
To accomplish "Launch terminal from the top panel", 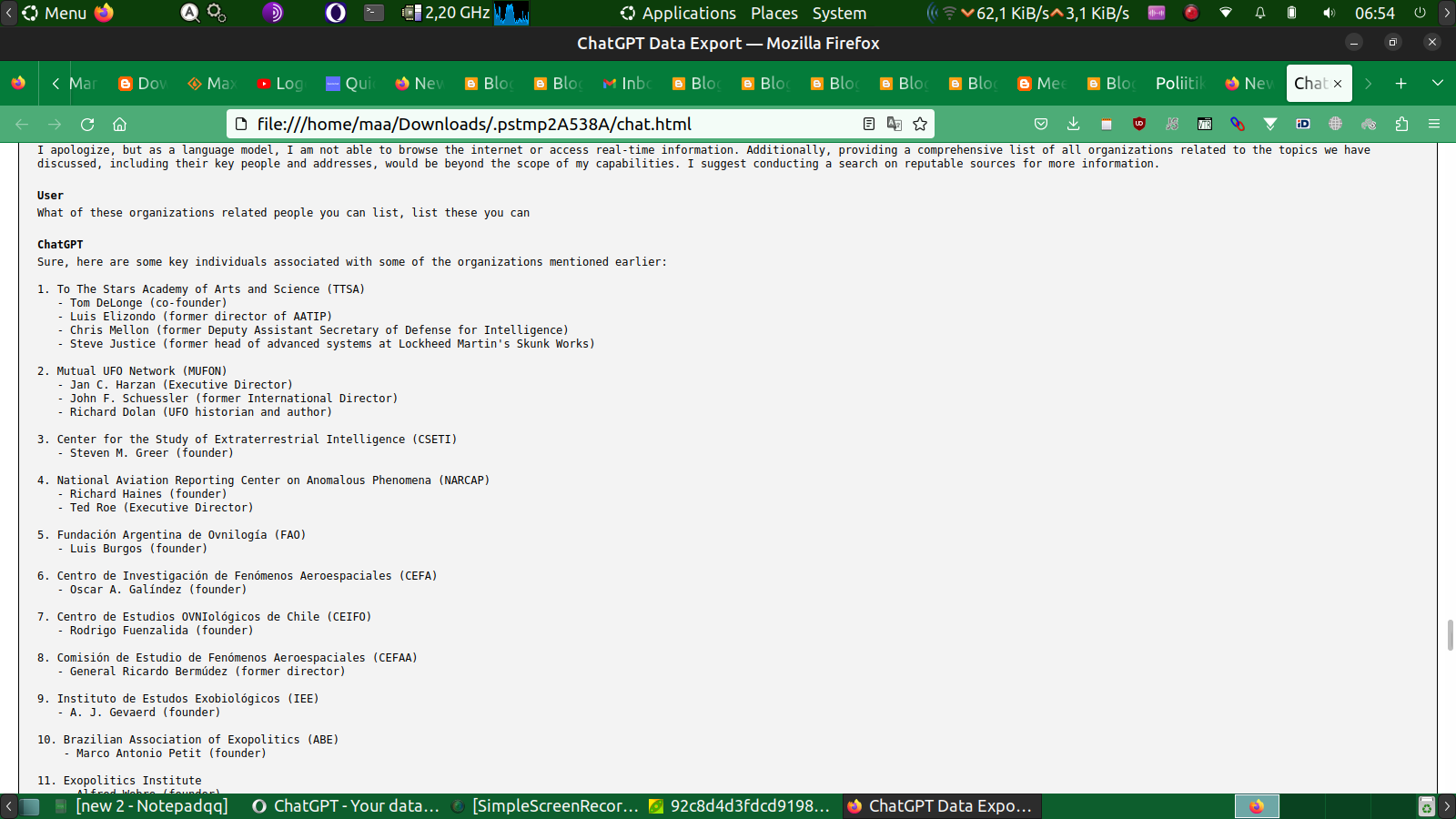I will point(374,13).
